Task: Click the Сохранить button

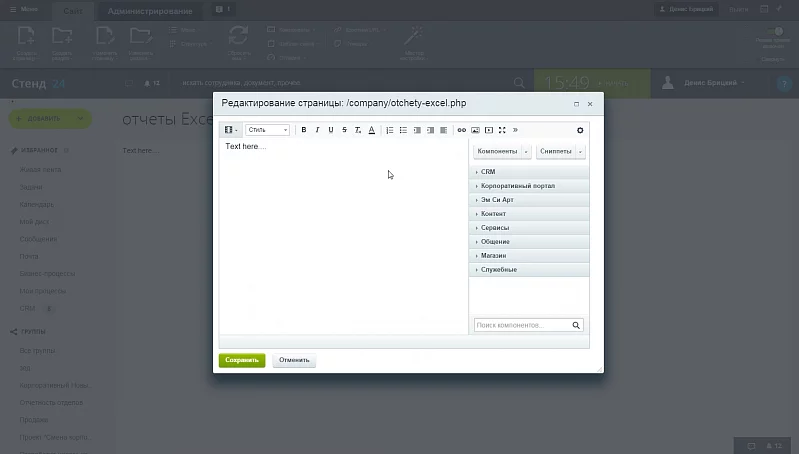Action: click(x=242, y=360)
